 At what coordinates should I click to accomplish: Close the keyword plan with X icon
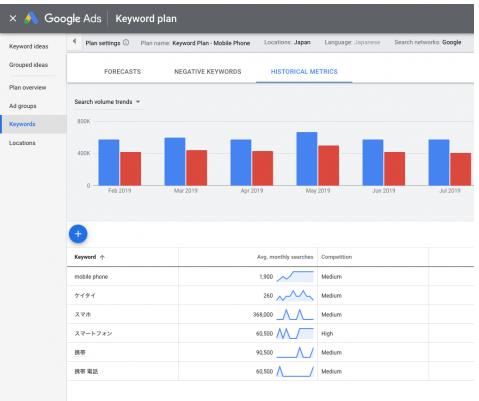click(x=13, y=18)
